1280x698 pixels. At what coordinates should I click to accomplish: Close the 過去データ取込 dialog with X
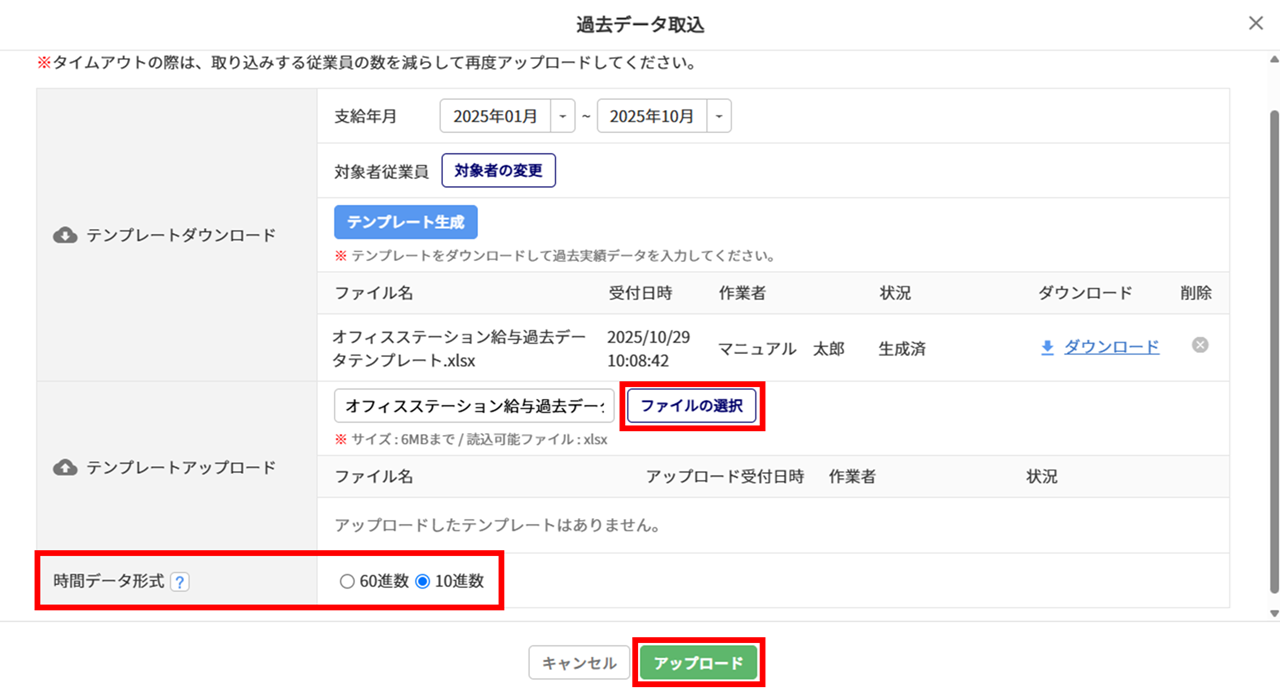[1256, 24]
